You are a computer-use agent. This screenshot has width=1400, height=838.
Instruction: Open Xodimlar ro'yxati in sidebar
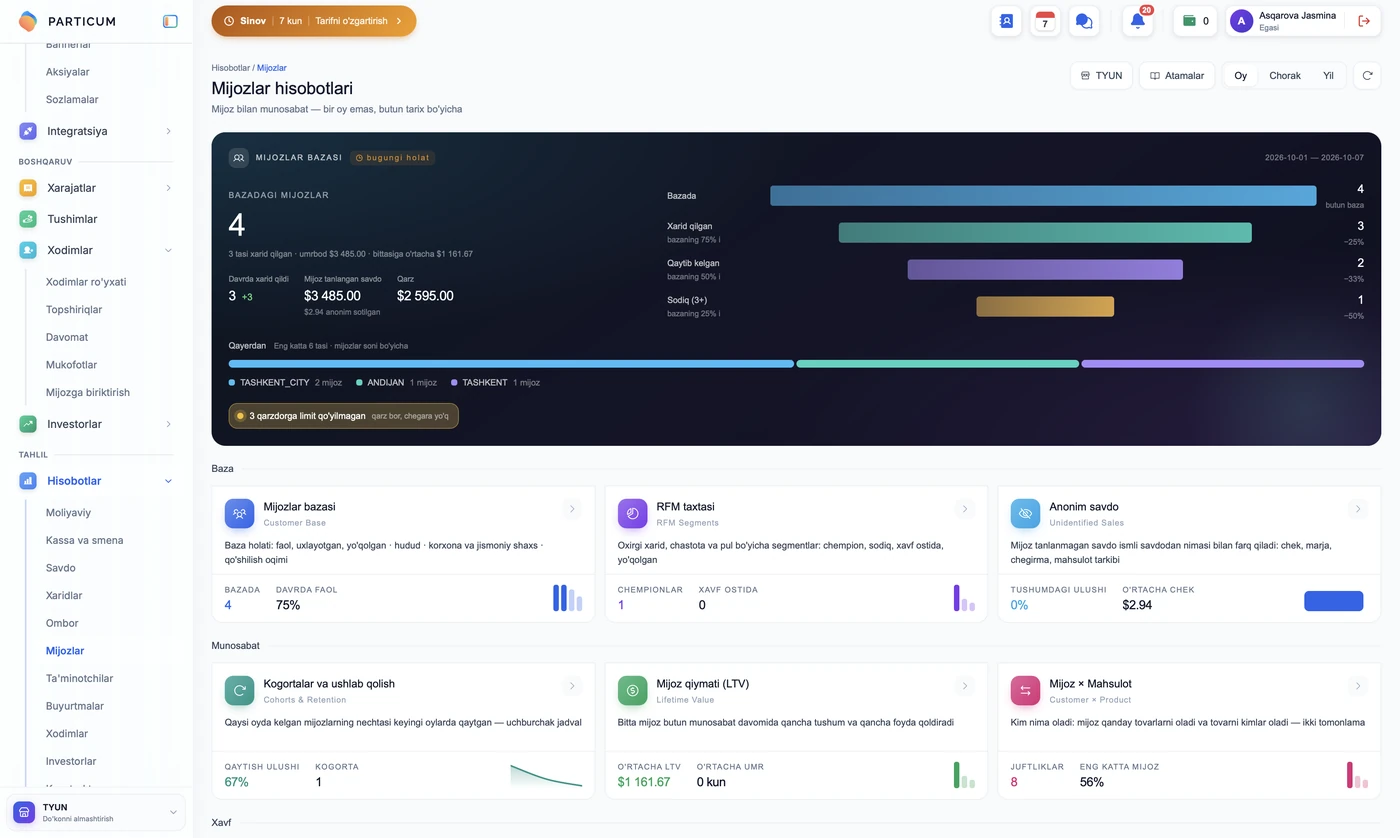86,282
